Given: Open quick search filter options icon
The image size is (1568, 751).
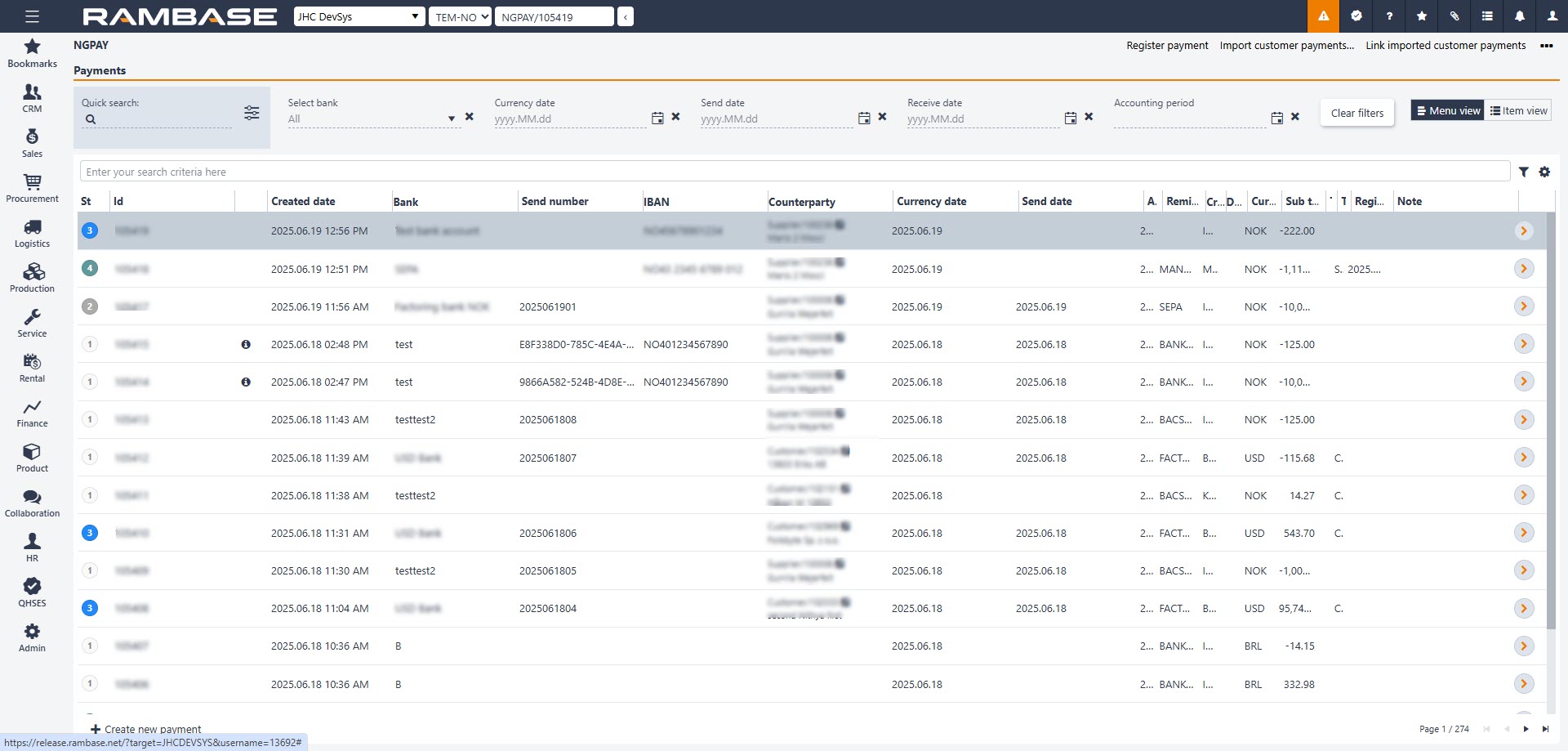Looking at the screenshot, I should (x=252, y=113).
